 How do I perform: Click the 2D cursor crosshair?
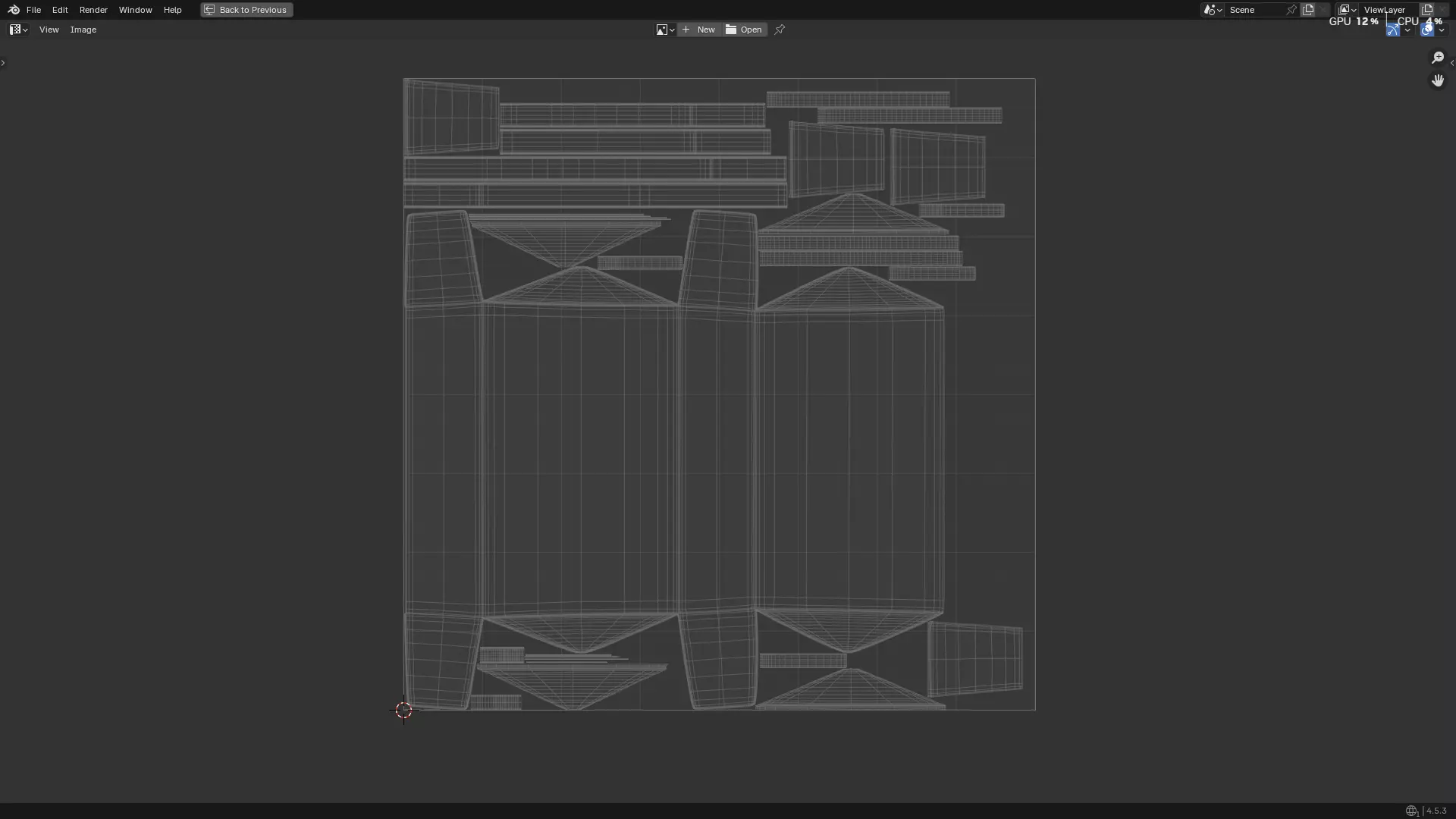pos(403,711)
